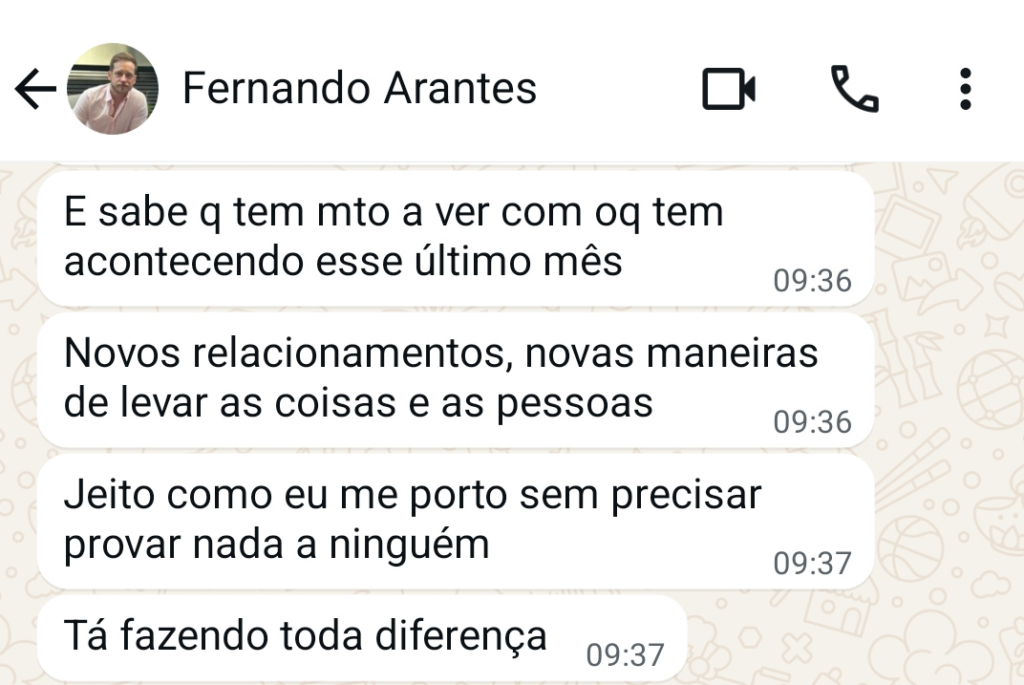Open the three-dot more options menu
The height and width of the screenshot is (685, 1024).
click(965, 90)
